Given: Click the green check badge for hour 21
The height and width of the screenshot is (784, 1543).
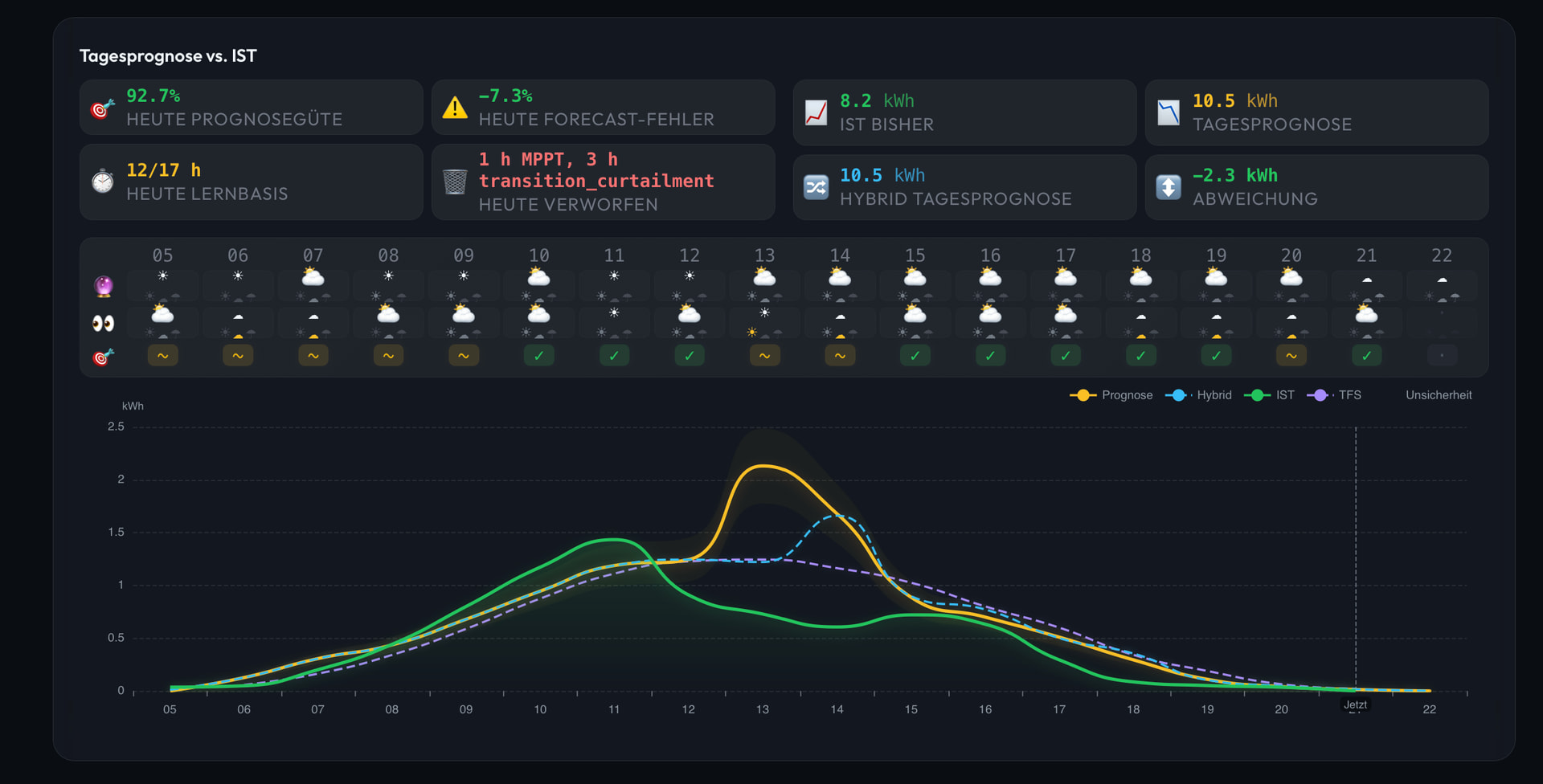Looking at the screenshot, I should coord(1367,355).
